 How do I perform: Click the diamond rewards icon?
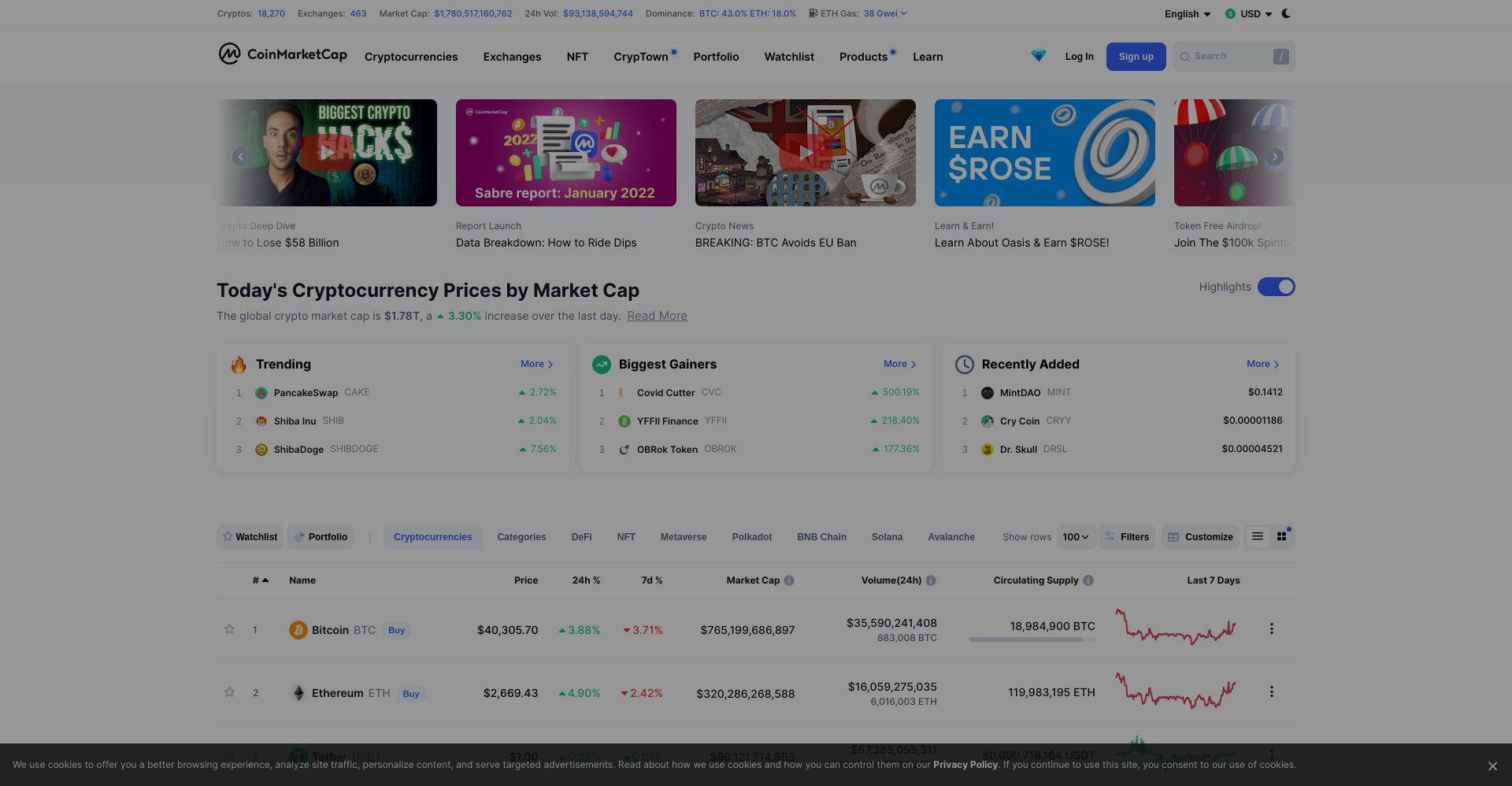(x=1038, y=56)
